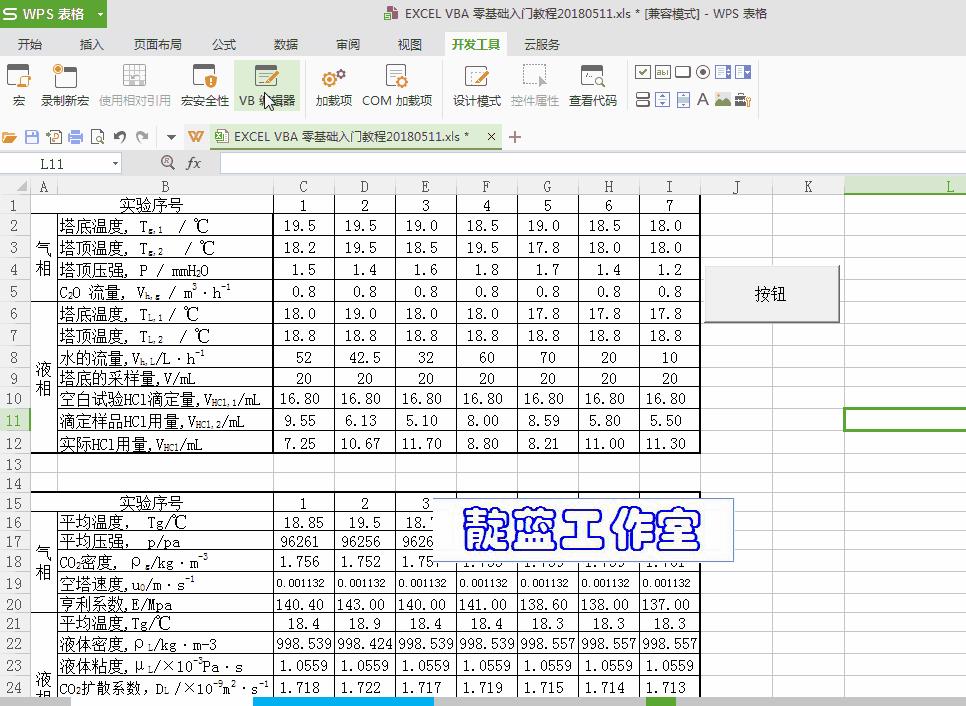Open the 公式 ribbon tab

coord(223,44)
